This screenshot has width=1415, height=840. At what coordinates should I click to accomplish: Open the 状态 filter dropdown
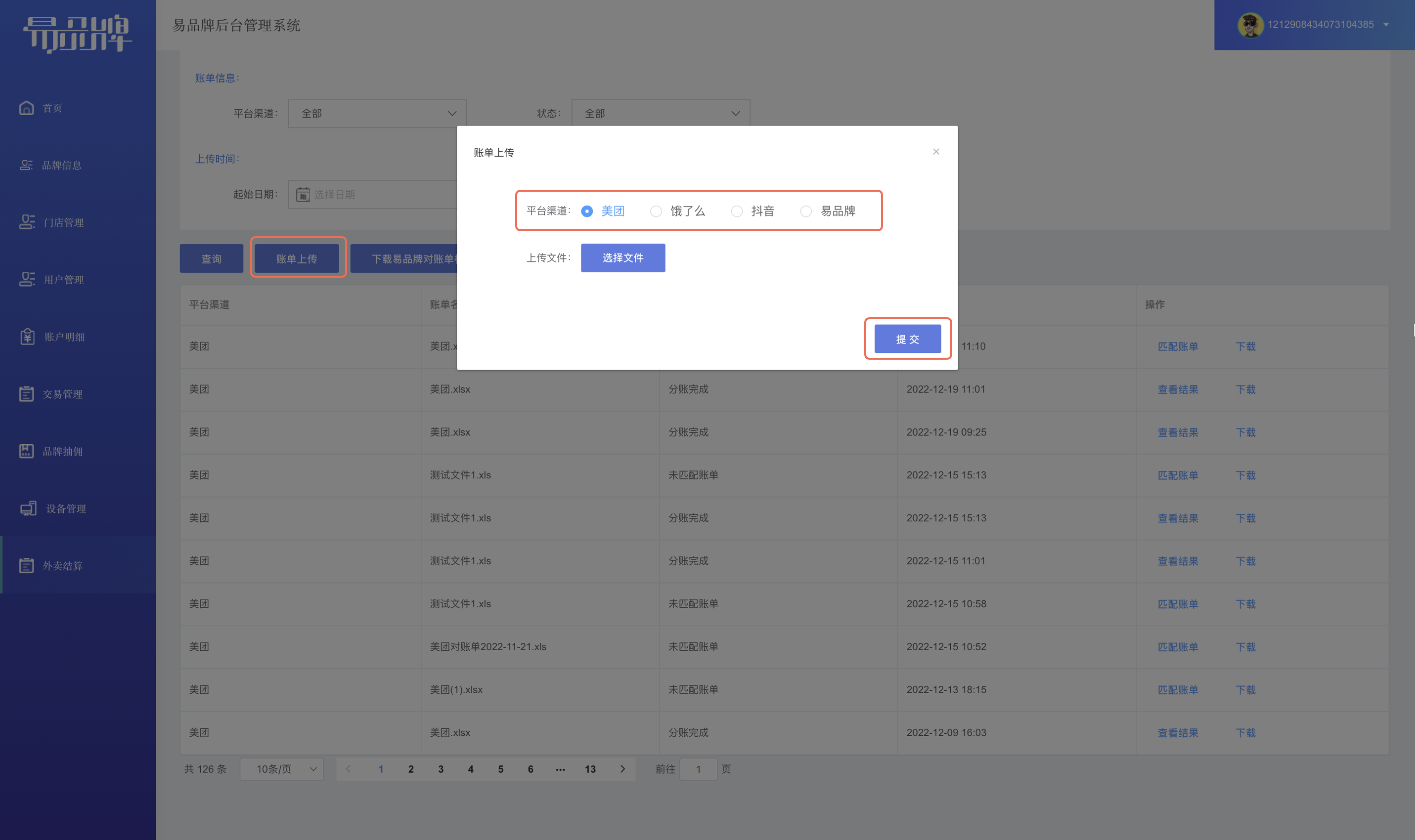[661, 113]
